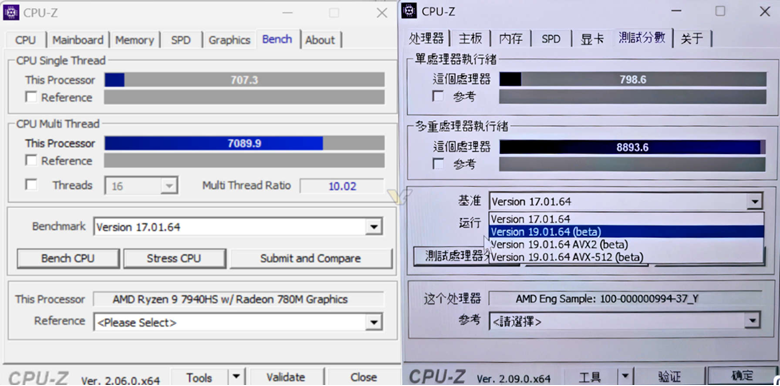Click the Close button at bottom of left window

pos(363,378)
